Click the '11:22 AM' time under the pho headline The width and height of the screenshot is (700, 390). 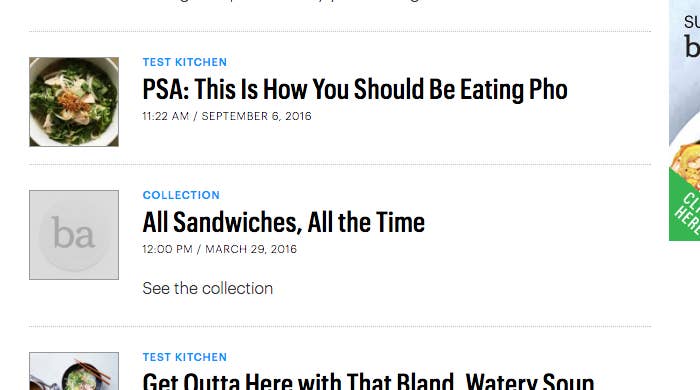pos(166,116)
